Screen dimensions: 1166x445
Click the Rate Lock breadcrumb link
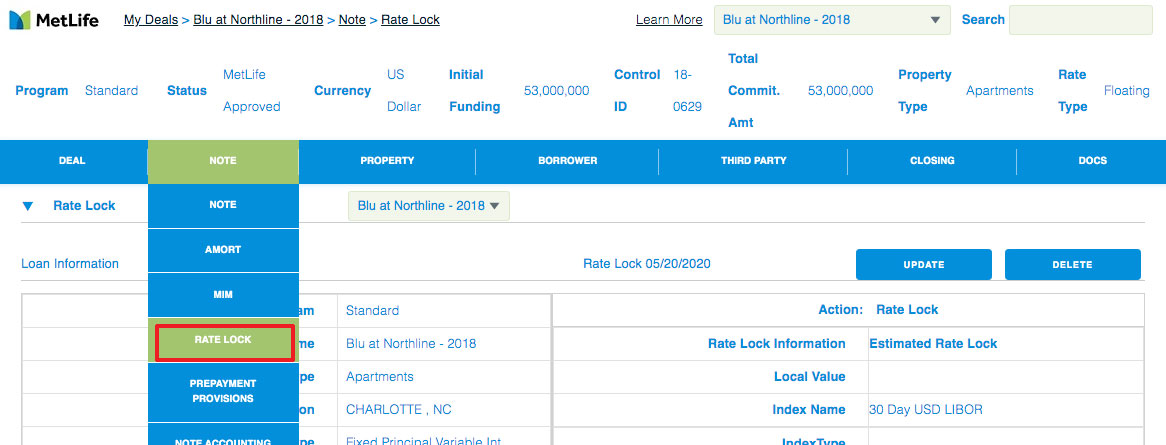coord(410,20)
